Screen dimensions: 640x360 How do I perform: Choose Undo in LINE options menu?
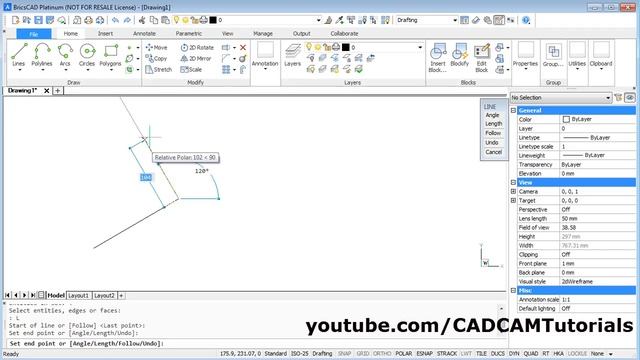(492, 142)
